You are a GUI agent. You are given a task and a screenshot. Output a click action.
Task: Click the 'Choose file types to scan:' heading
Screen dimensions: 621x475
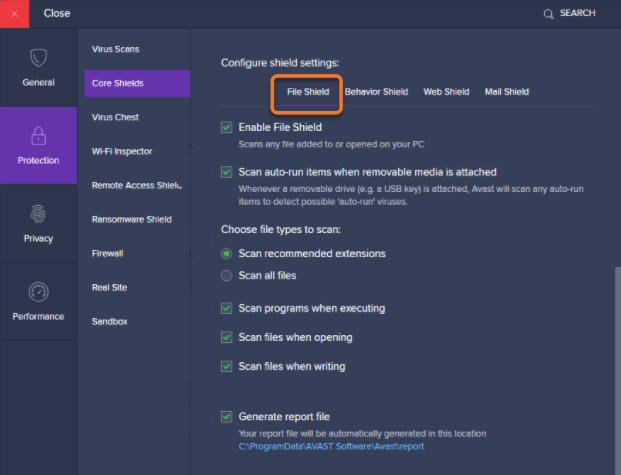click(281, 230)
